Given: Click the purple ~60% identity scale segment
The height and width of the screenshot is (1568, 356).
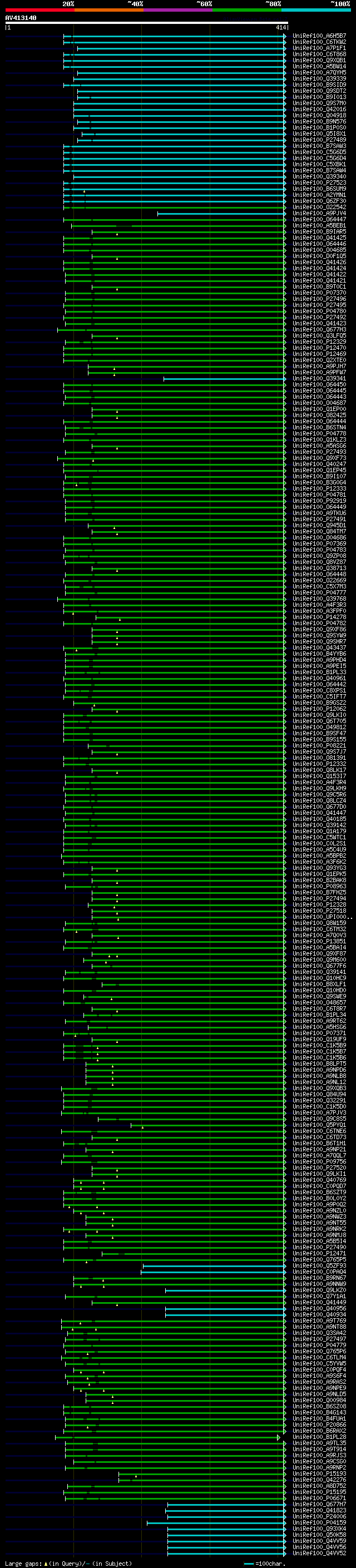Looking at the screenshot, I should [179, 10].
